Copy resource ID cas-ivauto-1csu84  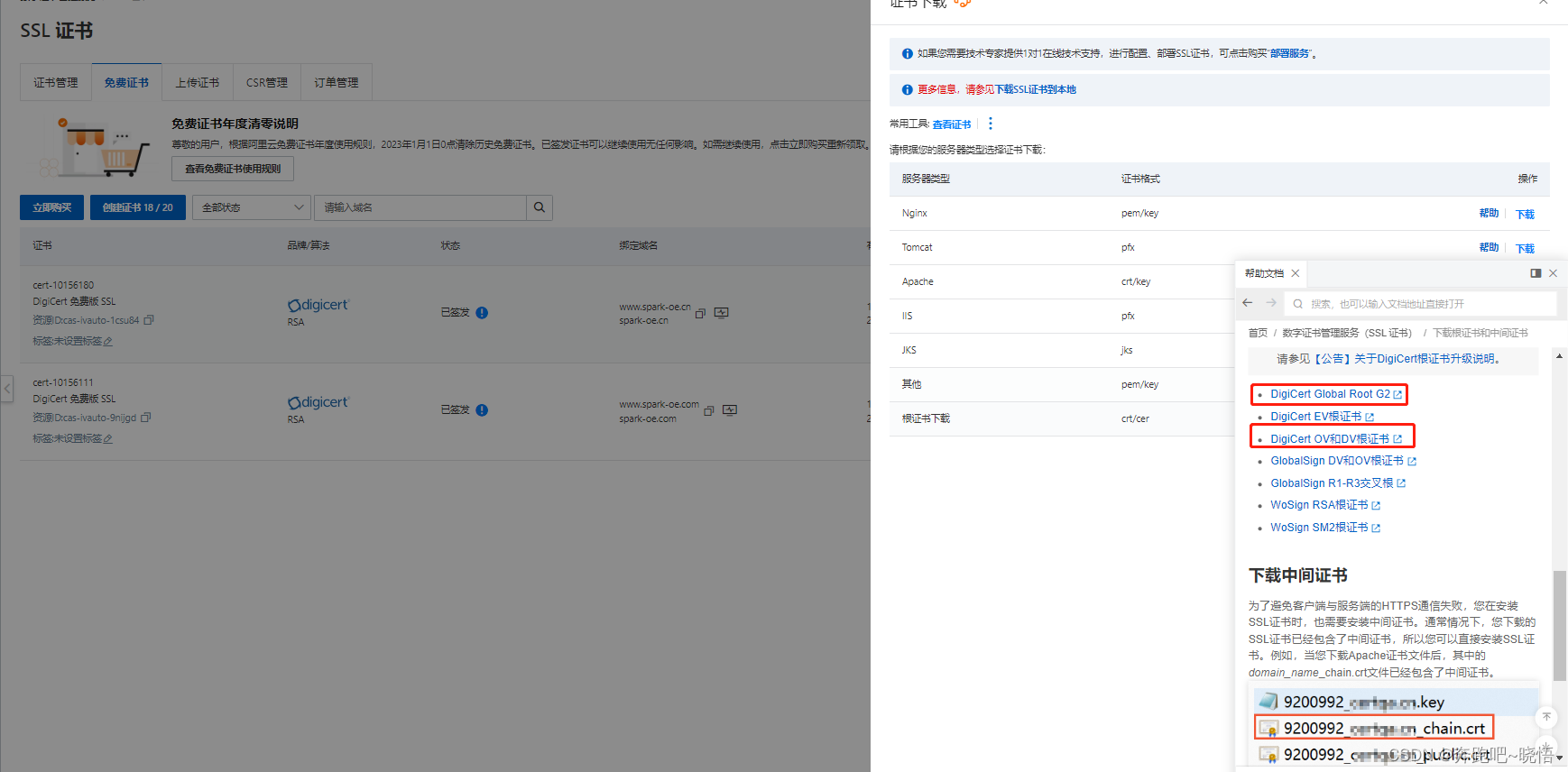[149, 320]
